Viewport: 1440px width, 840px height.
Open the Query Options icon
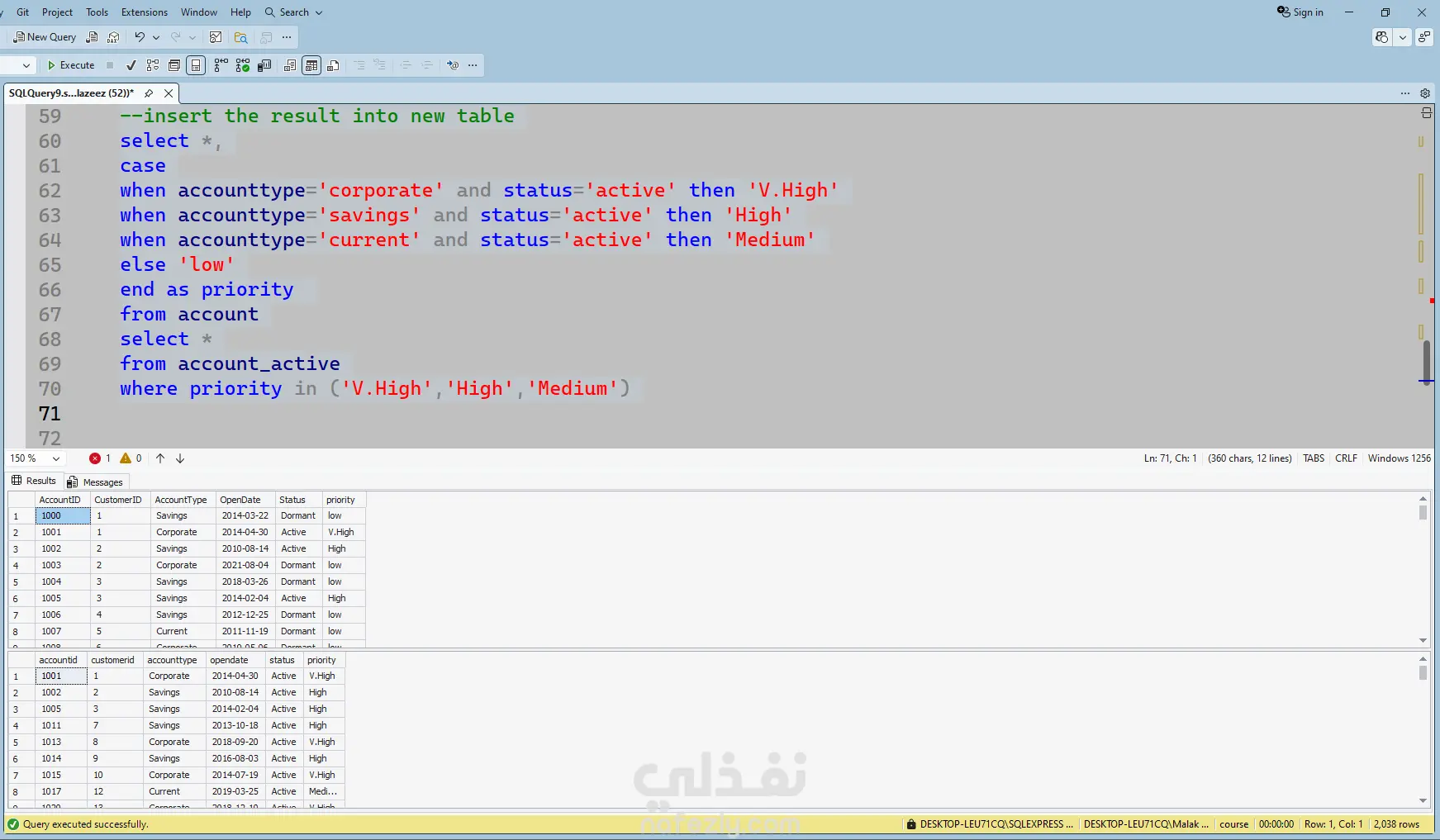[x=174, y=65]
